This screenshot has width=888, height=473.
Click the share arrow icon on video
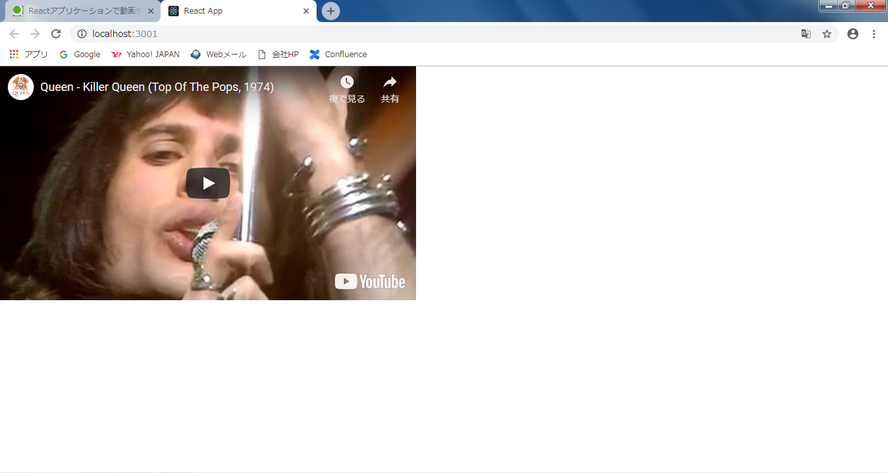tap(390, 82)
